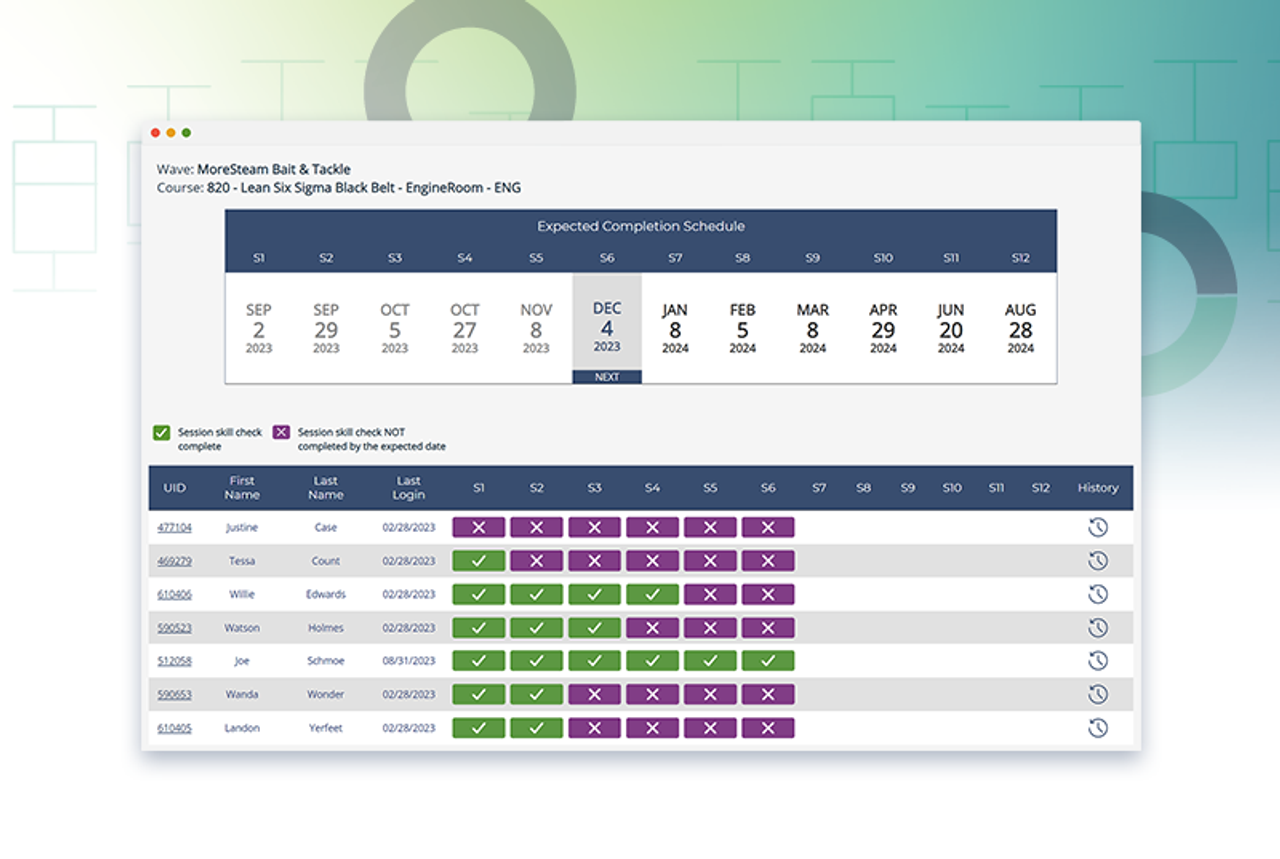The image size is (1280, 859).
Task: Click Willie Edwards' S1 green checkmark
Action: pyautogui.click(x=478, y=594)
